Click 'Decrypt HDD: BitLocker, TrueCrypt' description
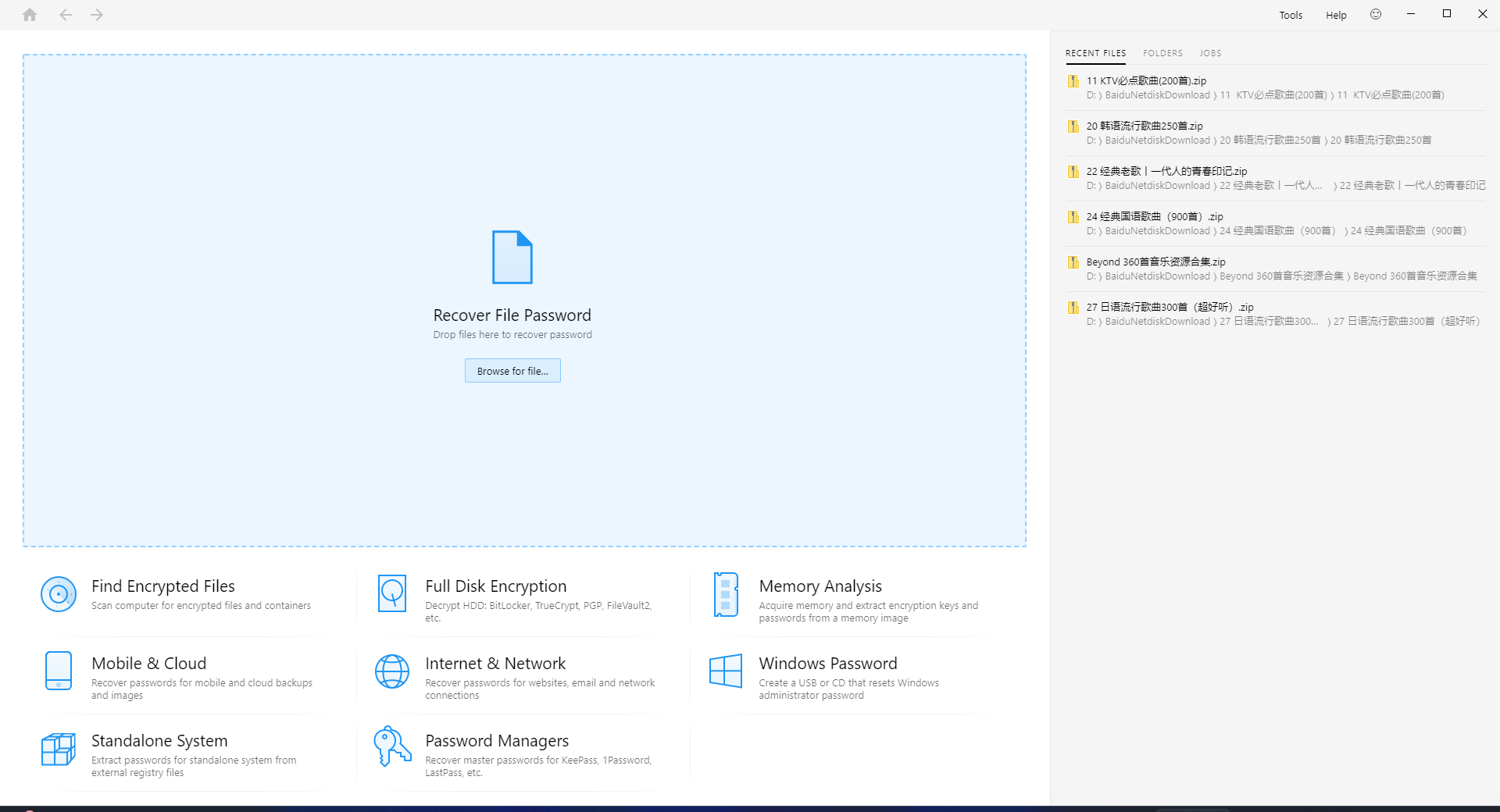Viewport: 1500px width, 812px height. click(538, 612)
